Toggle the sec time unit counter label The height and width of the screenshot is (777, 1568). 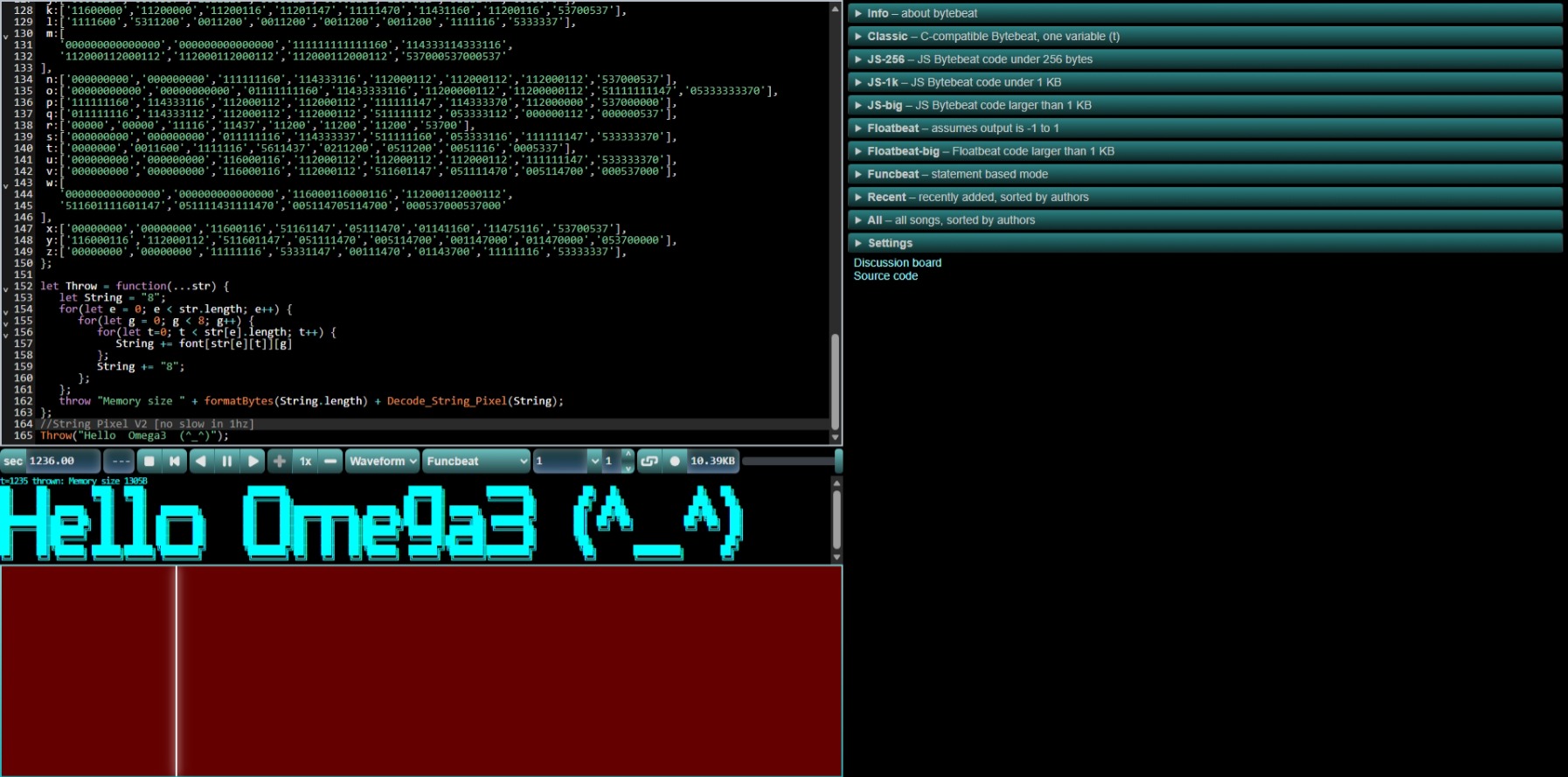[13, 461]
